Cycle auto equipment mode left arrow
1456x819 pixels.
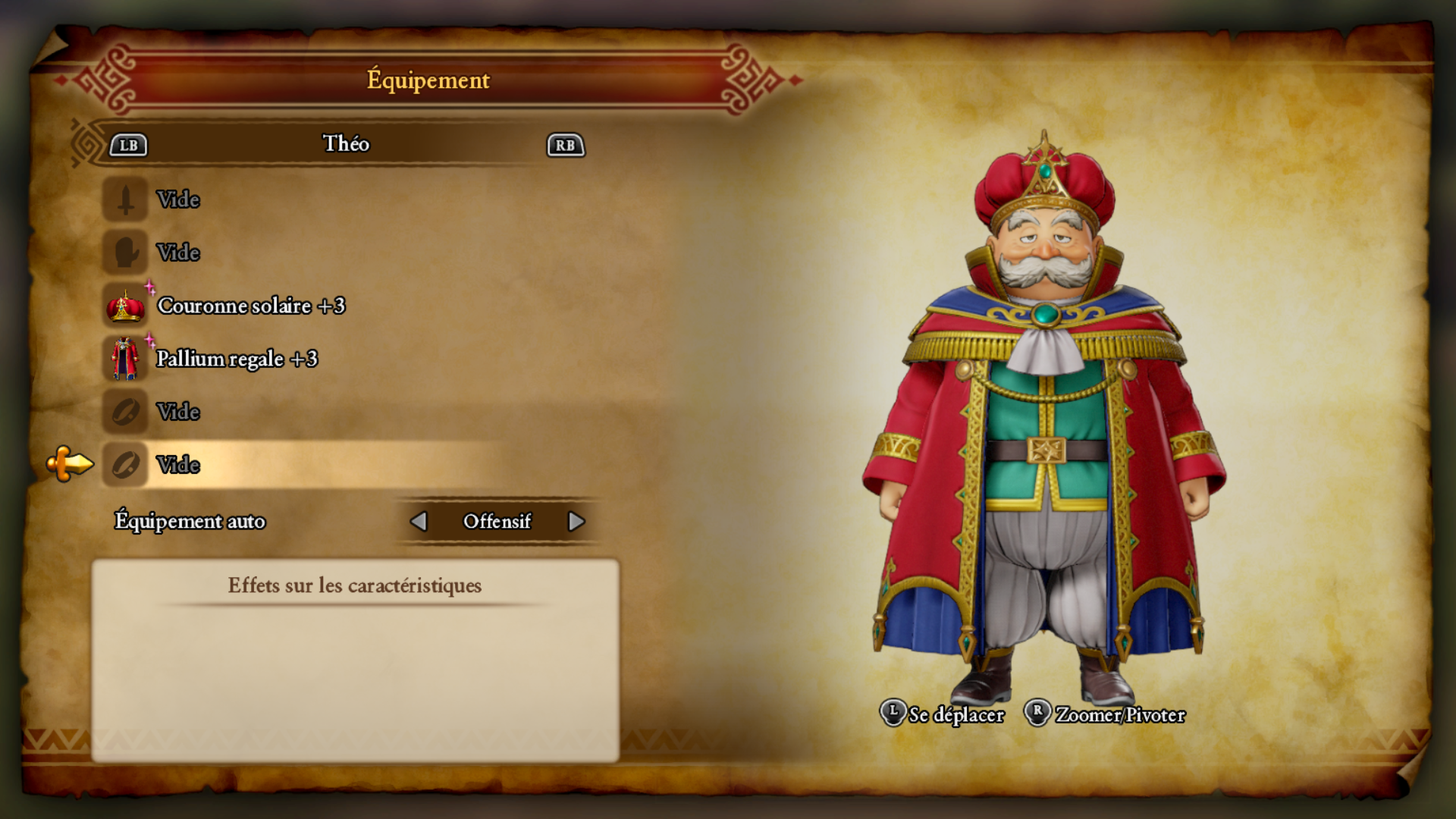[x=419, y=522]
